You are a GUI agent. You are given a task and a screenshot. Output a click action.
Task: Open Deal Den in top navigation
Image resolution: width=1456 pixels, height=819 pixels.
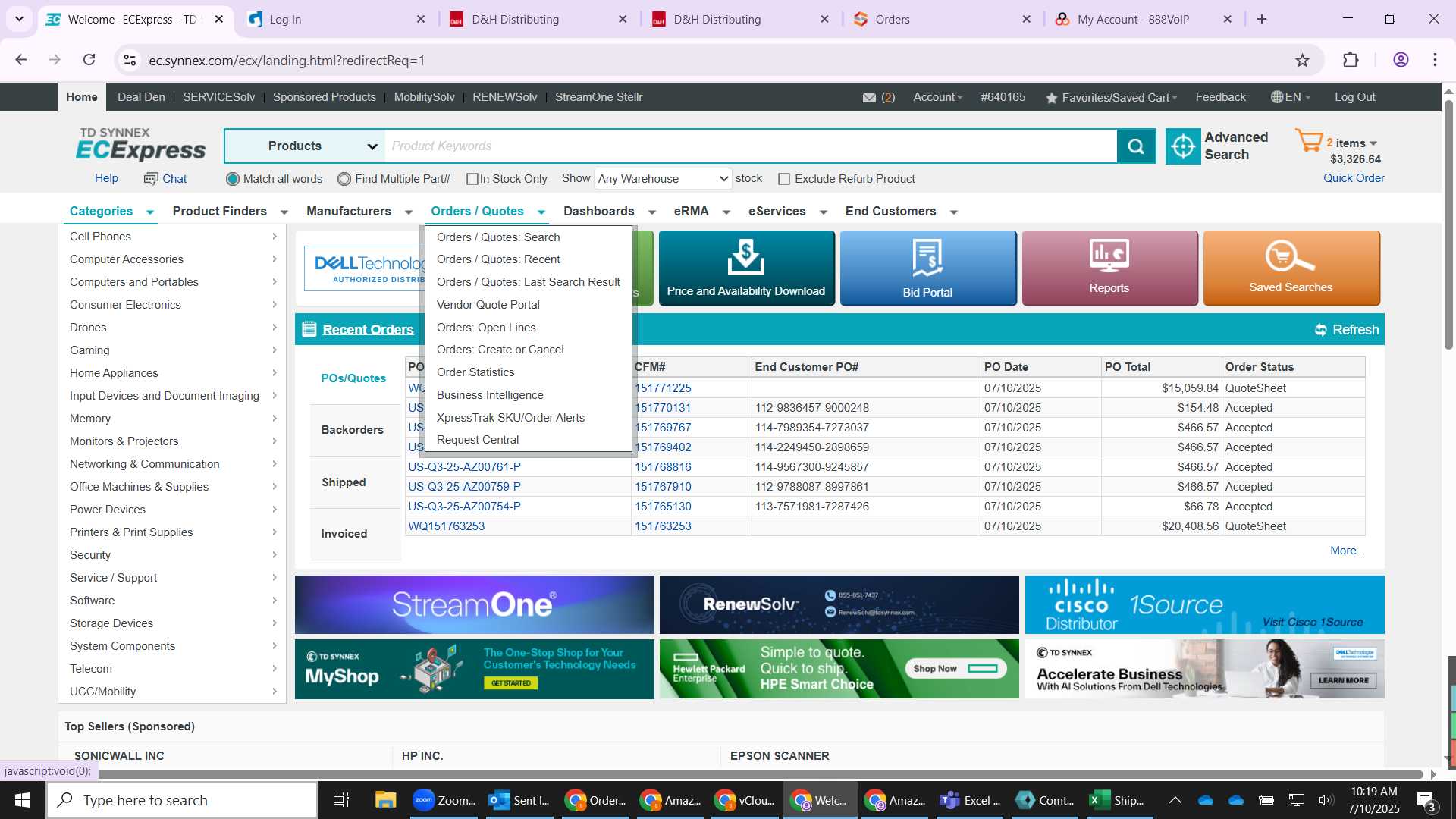[141, 97]
